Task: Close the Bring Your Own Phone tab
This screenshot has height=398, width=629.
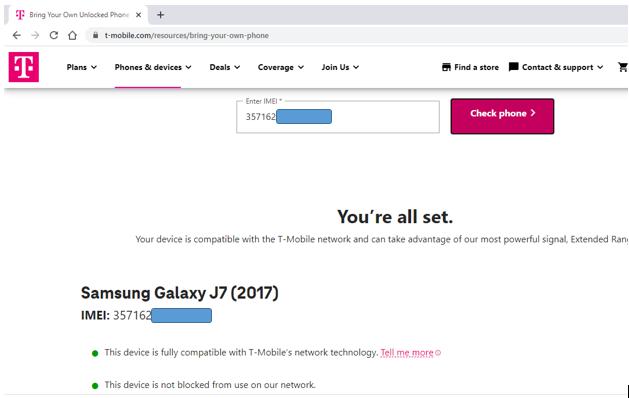Action: (138, 15)
